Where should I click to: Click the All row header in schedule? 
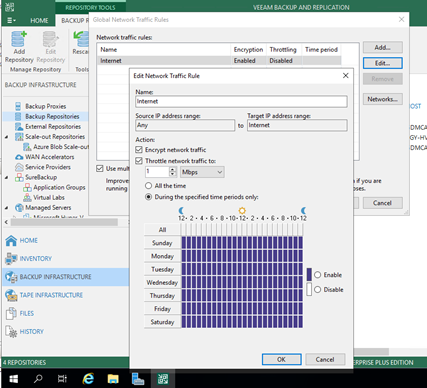(x=162, y=230)
